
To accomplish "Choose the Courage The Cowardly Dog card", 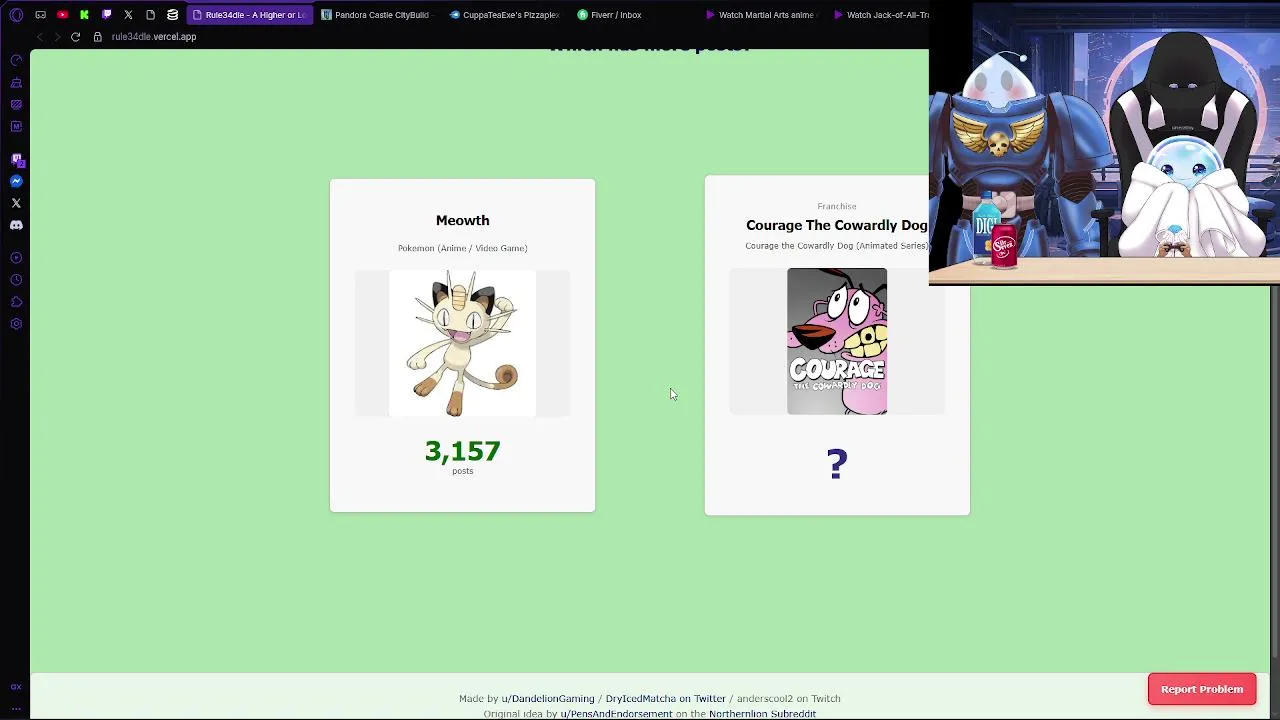I will pos(837,346).
